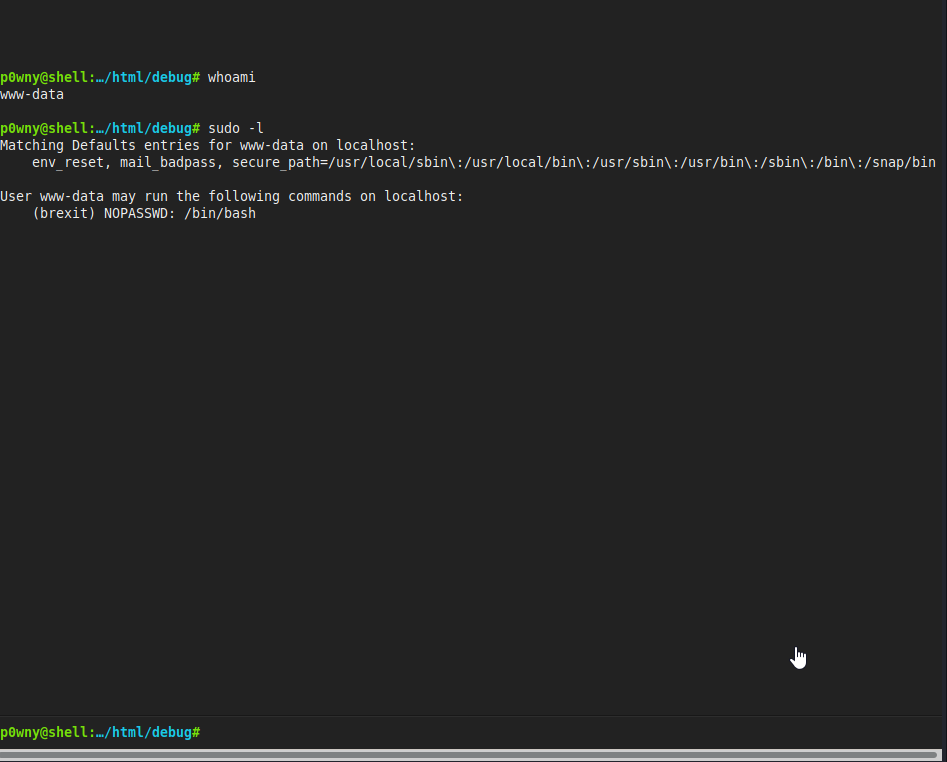
Task: Click the Matching Defaults entries line
Action: (x=207, y=145)
